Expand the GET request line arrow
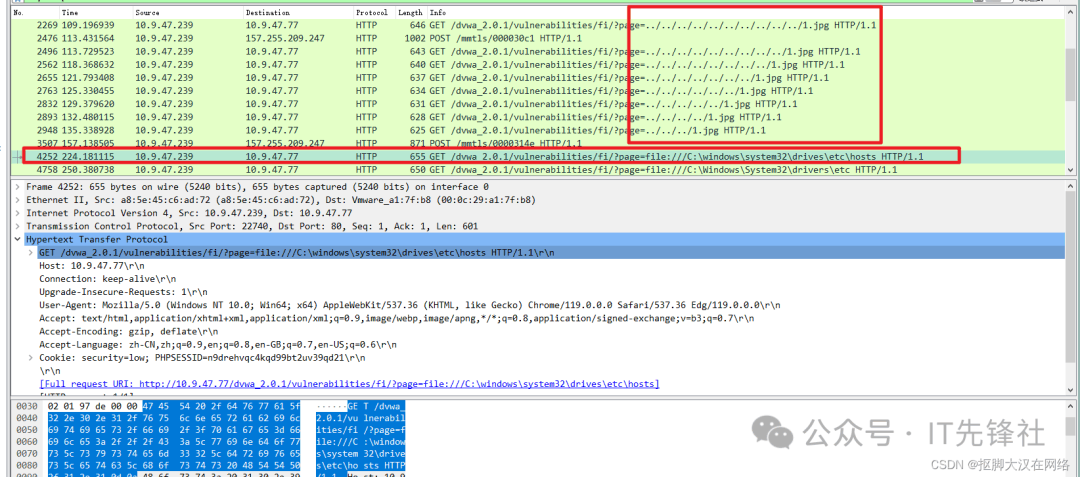The height and width of the screenshot is (477, 1080). [30, 253]
